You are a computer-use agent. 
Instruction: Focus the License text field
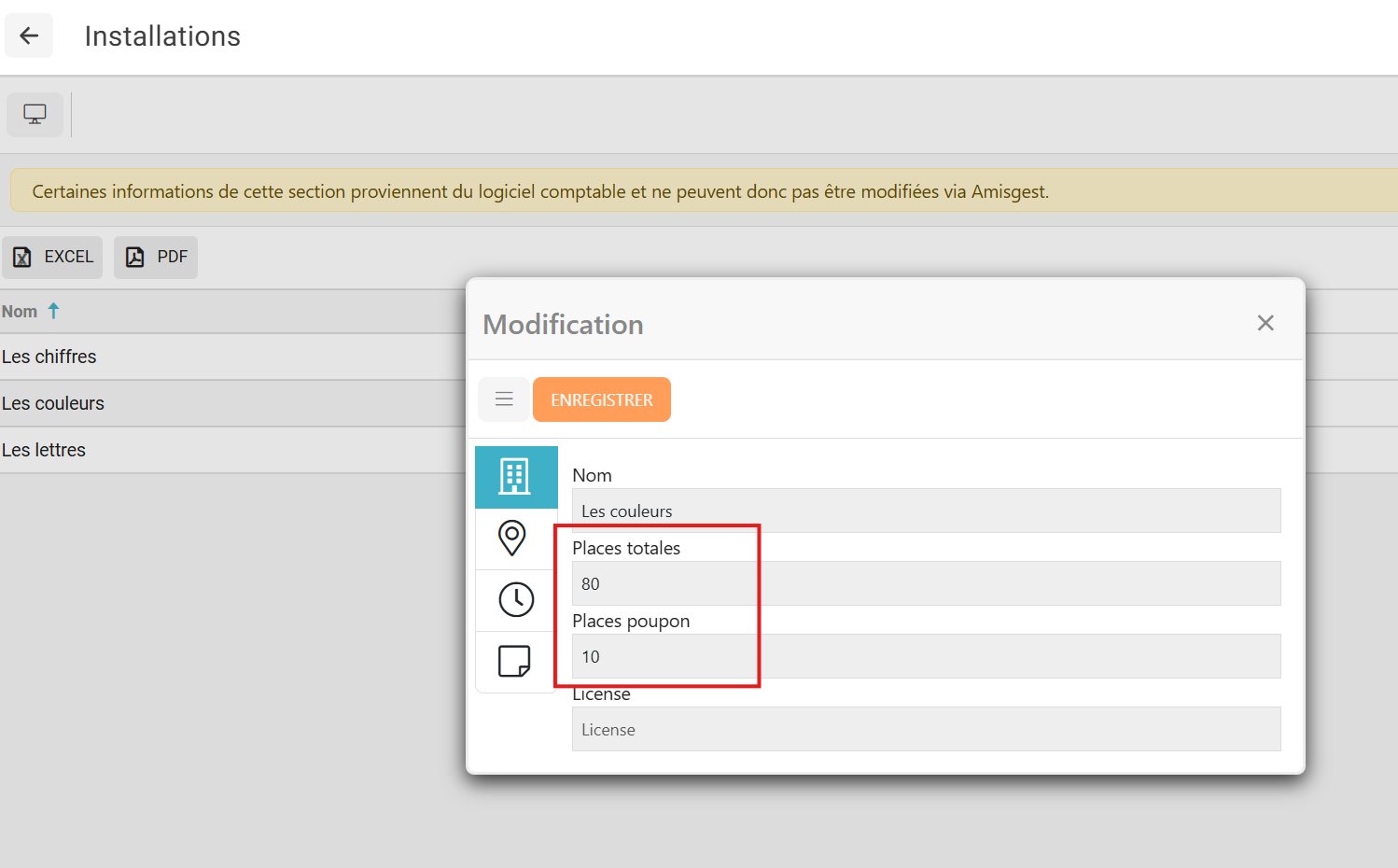(926, 730)
